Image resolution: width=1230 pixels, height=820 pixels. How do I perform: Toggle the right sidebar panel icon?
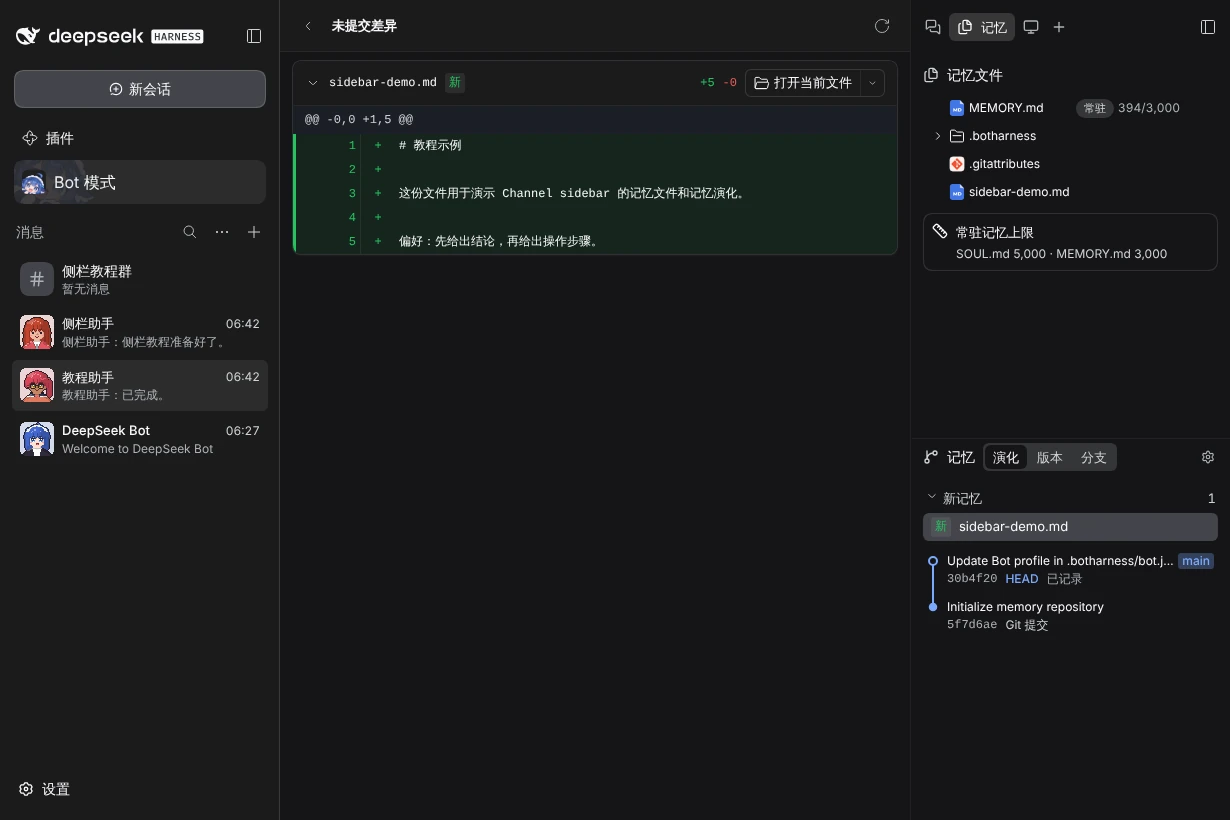[x=1208, y=27]
